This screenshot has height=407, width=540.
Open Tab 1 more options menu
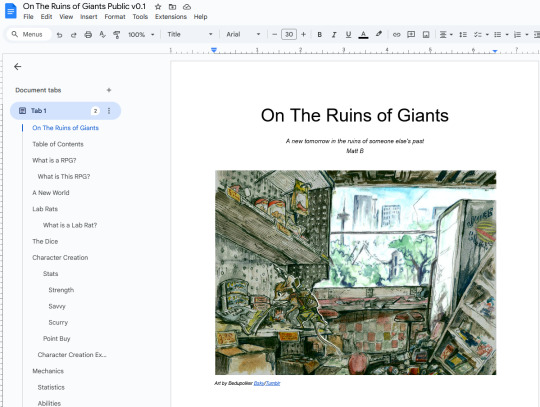109,111
